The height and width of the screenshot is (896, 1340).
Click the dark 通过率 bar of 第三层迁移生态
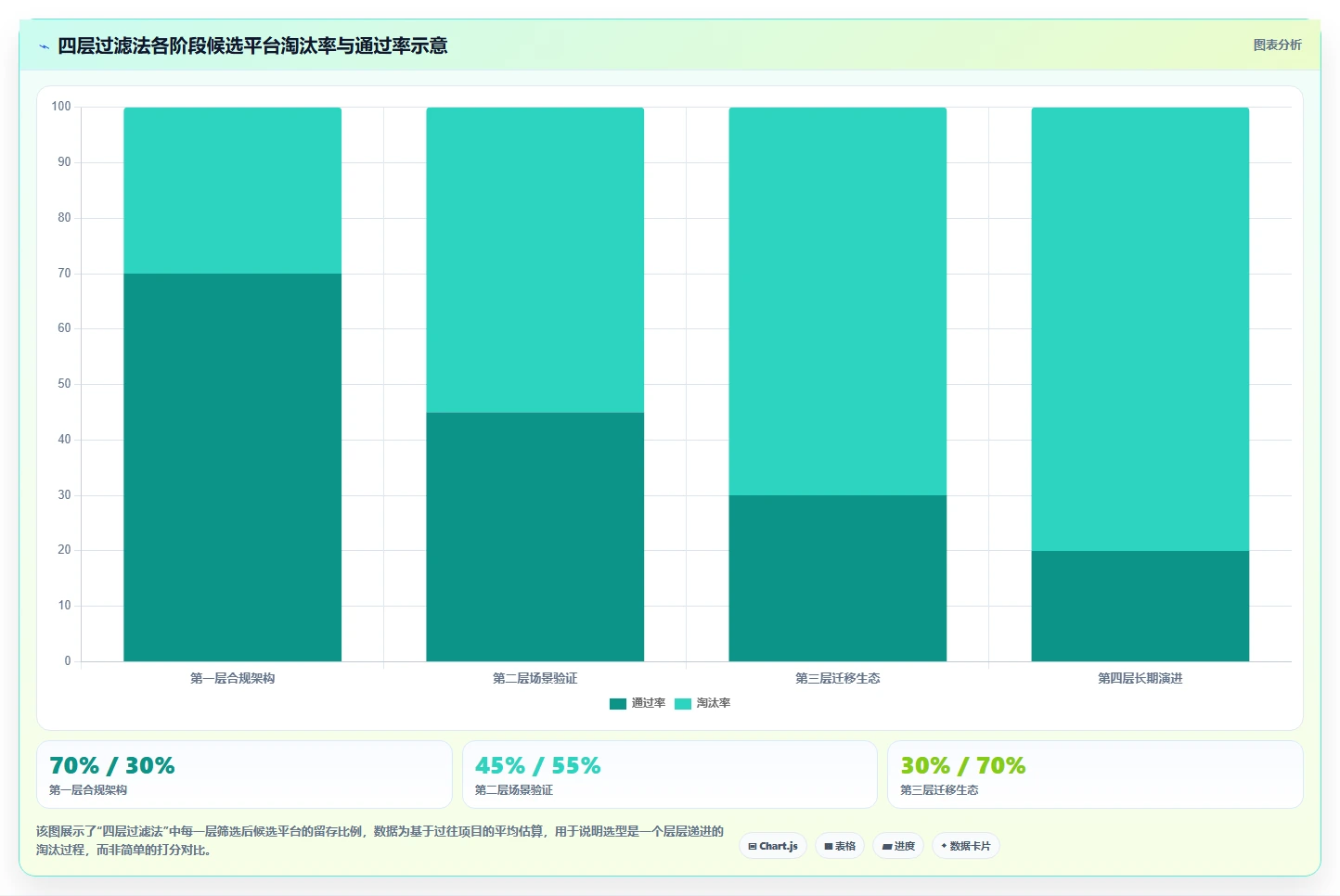click(837, 578)
